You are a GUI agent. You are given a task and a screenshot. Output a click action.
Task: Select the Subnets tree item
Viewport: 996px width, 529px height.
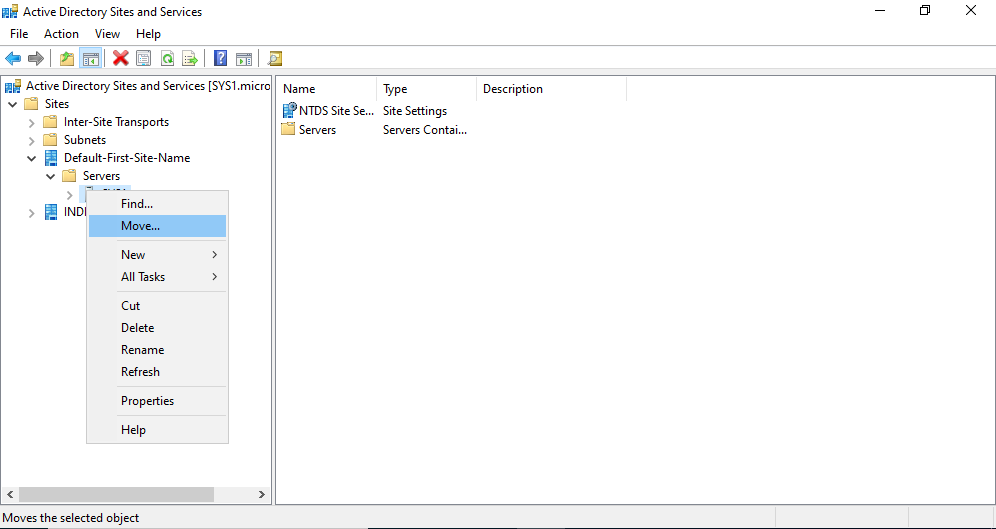tap(84, 140)
